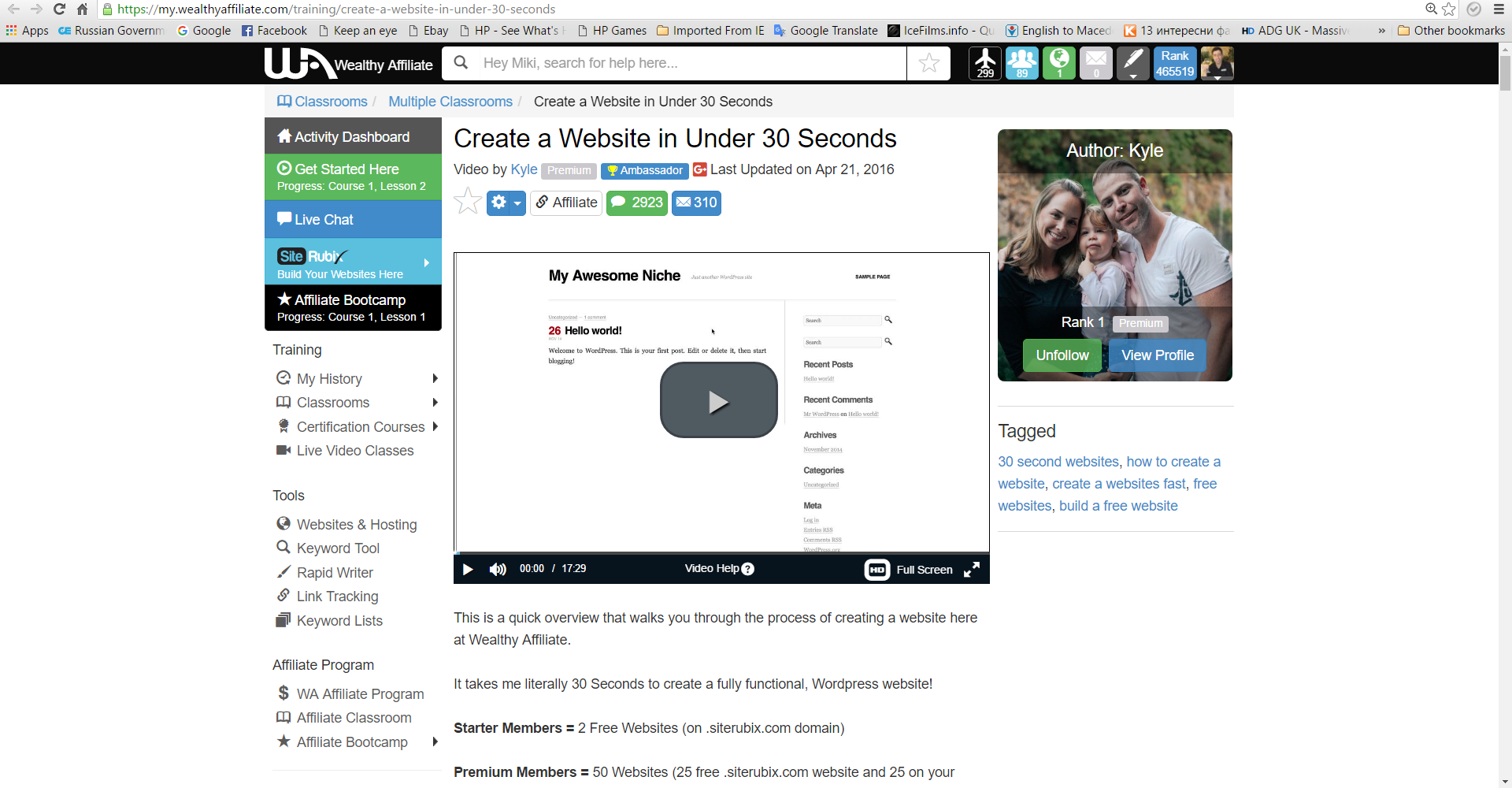The height and width of the screenshot is (788, 1512).
Task: Expand Certification Courses submenu arrow
Action: [435, 426]
